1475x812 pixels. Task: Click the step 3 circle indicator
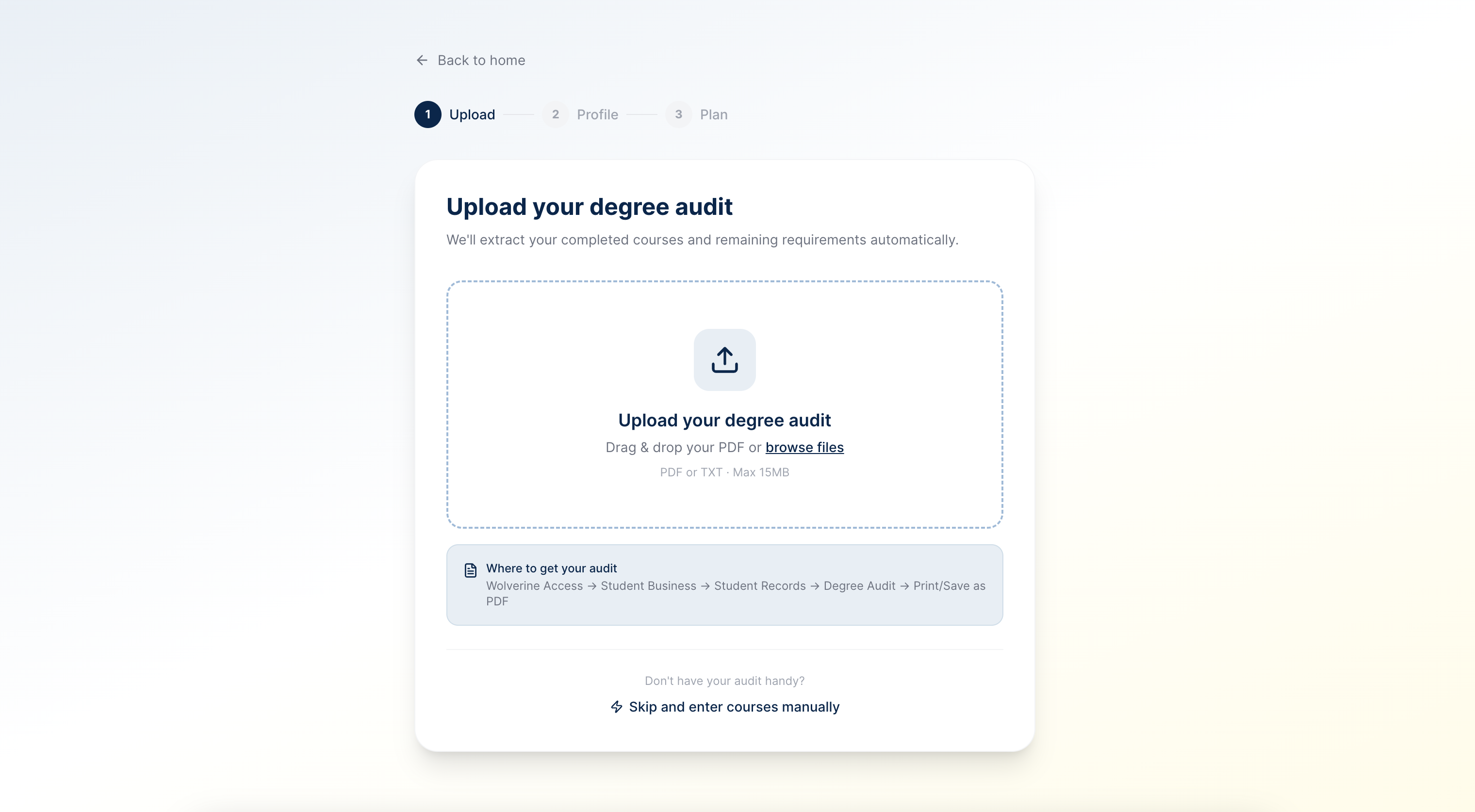click(x=678, y=114)
